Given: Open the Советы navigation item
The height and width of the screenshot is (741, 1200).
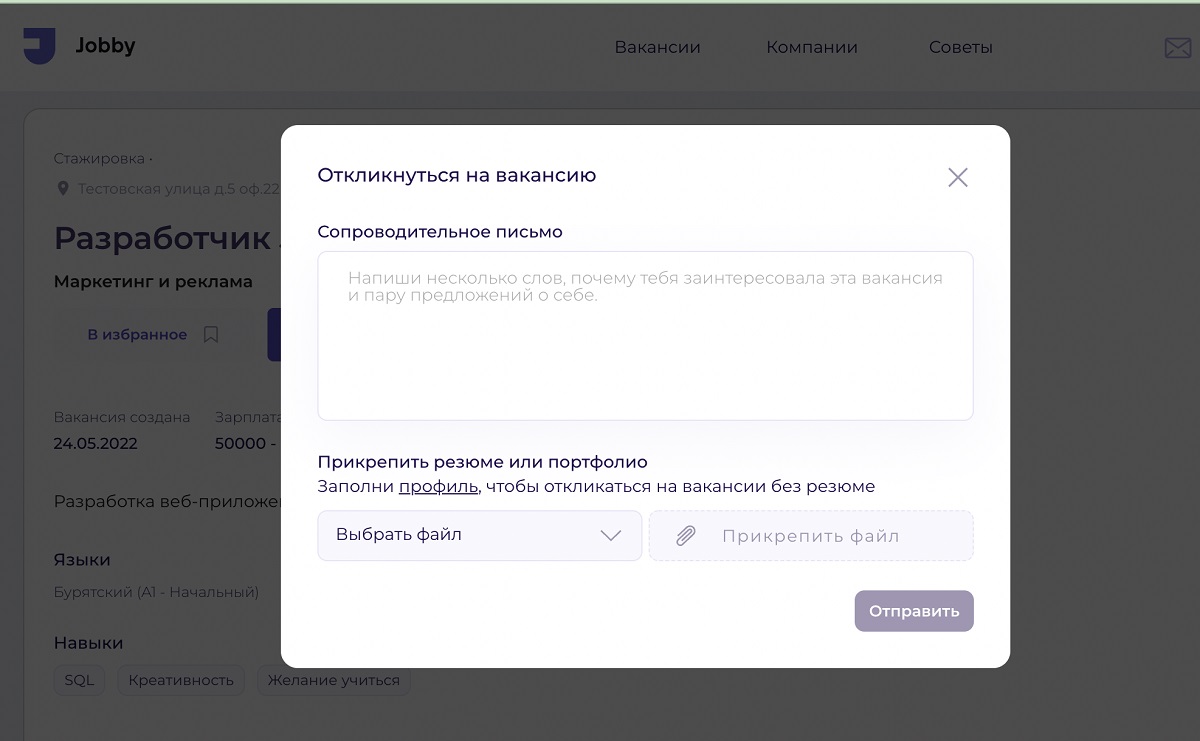Looking at the screenshot, I should [960, 46].
